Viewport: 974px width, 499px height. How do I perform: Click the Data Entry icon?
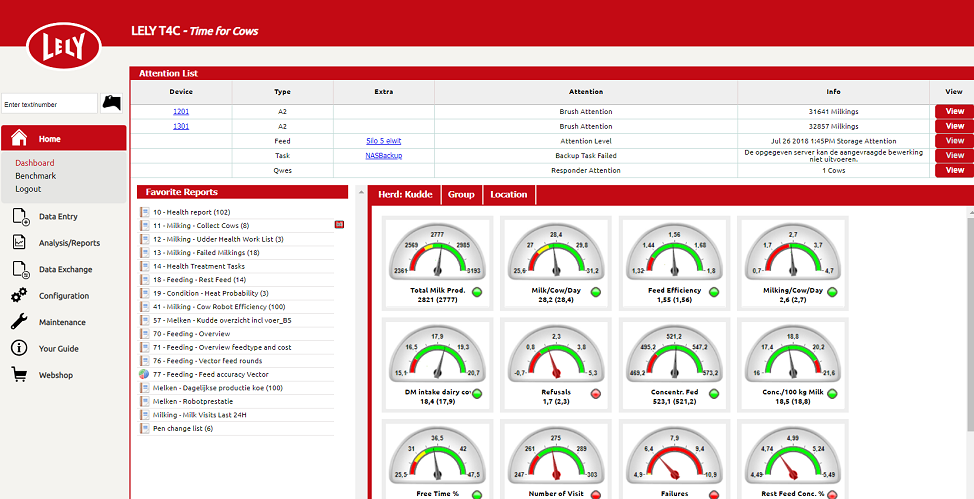click(19, 216)
